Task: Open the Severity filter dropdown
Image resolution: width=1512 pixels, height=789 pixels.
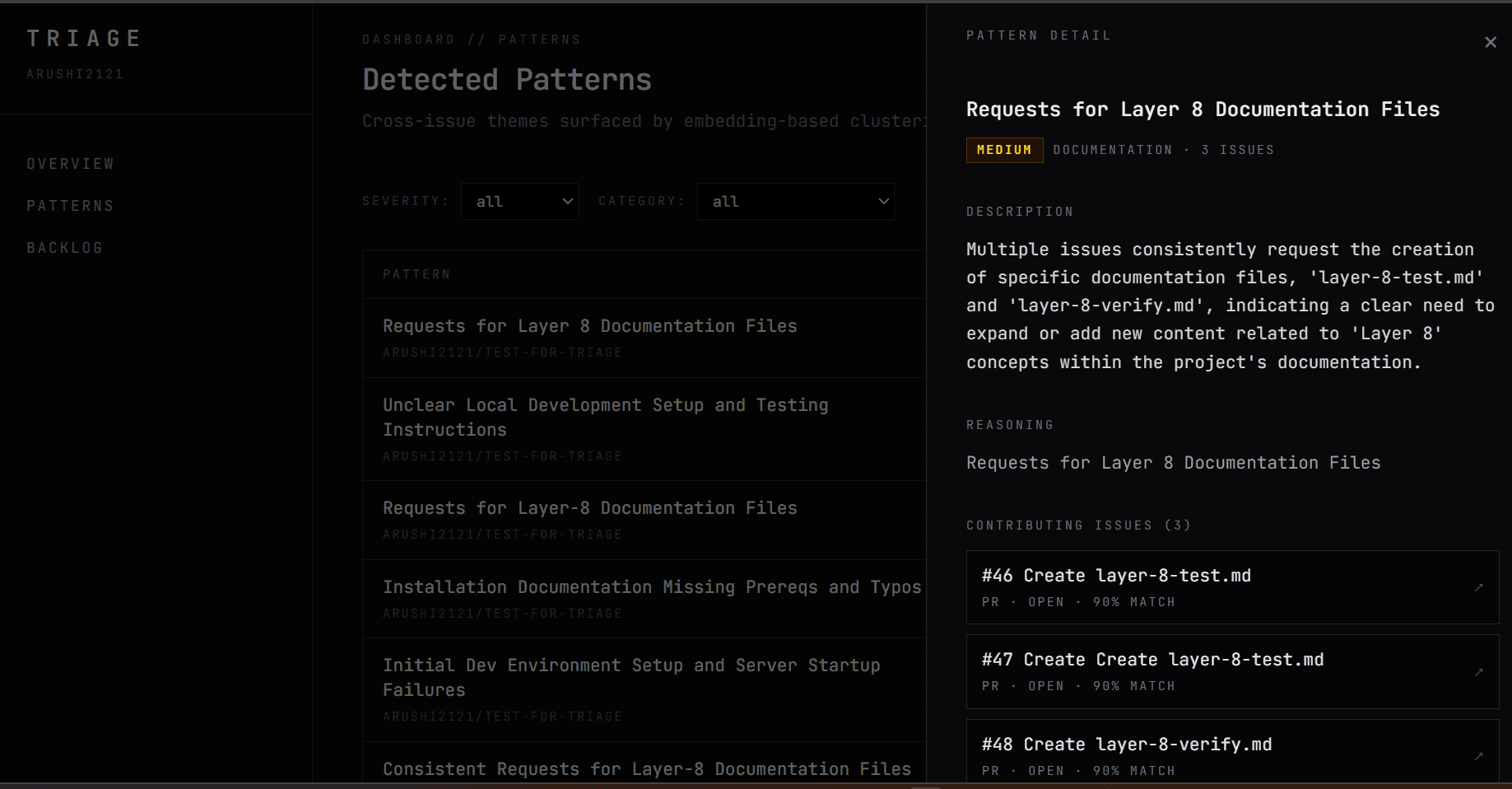Action: point(519,202)
